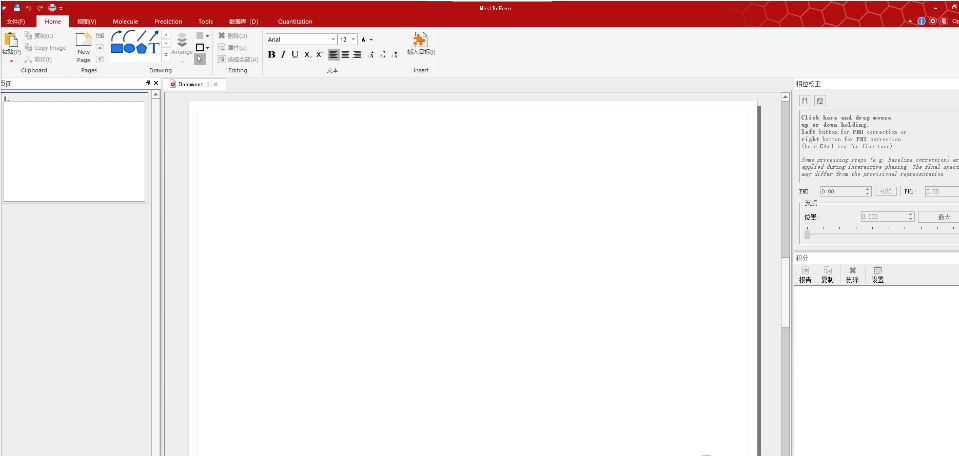Toggle Bold formatting
959x456 pixels.
pyautogui.click(x=272, y=54)
